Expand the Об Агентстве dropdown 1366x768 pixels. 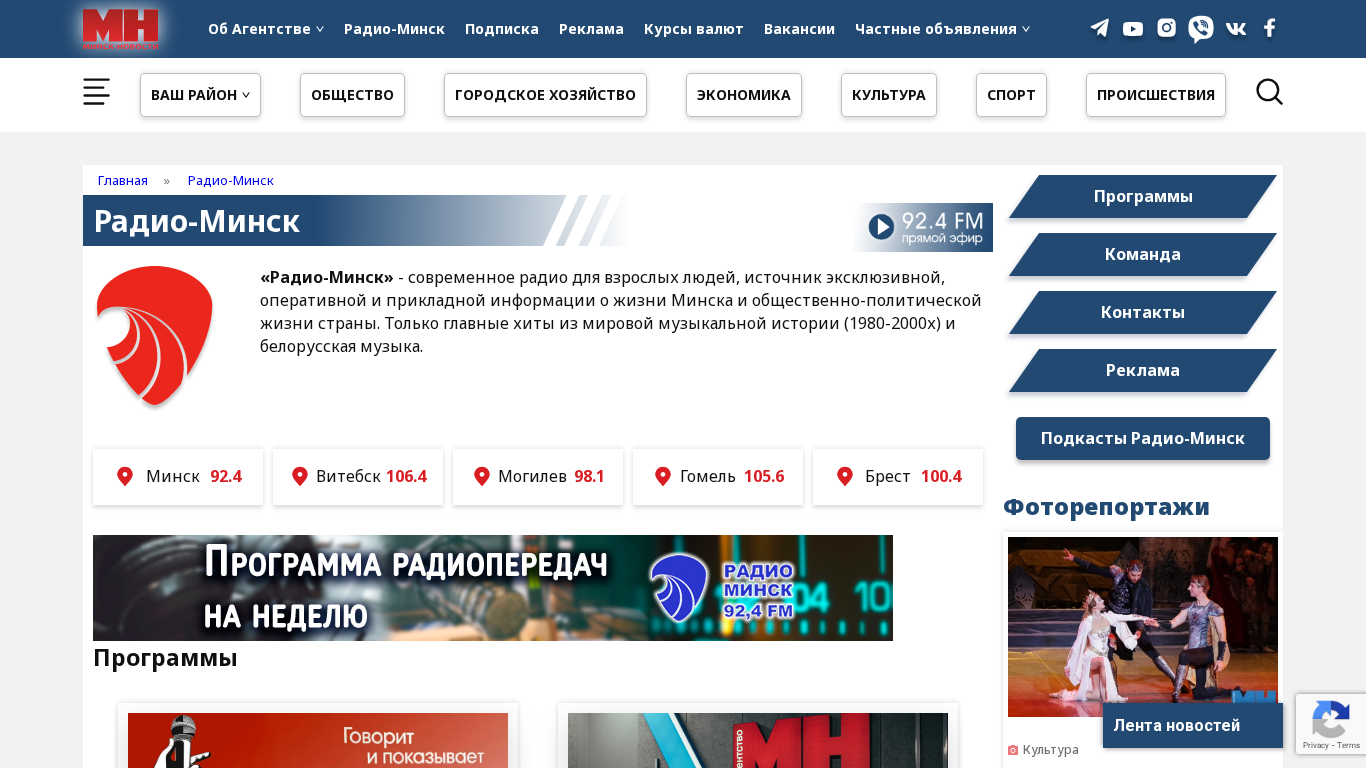(x=266, y=29)
